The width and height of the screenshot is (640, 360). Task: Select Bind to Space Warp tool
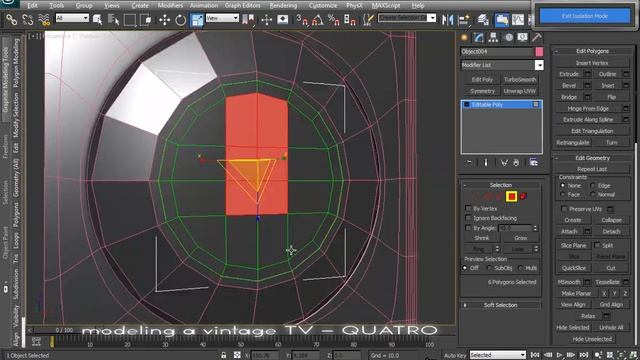click(x=44, y=19)
